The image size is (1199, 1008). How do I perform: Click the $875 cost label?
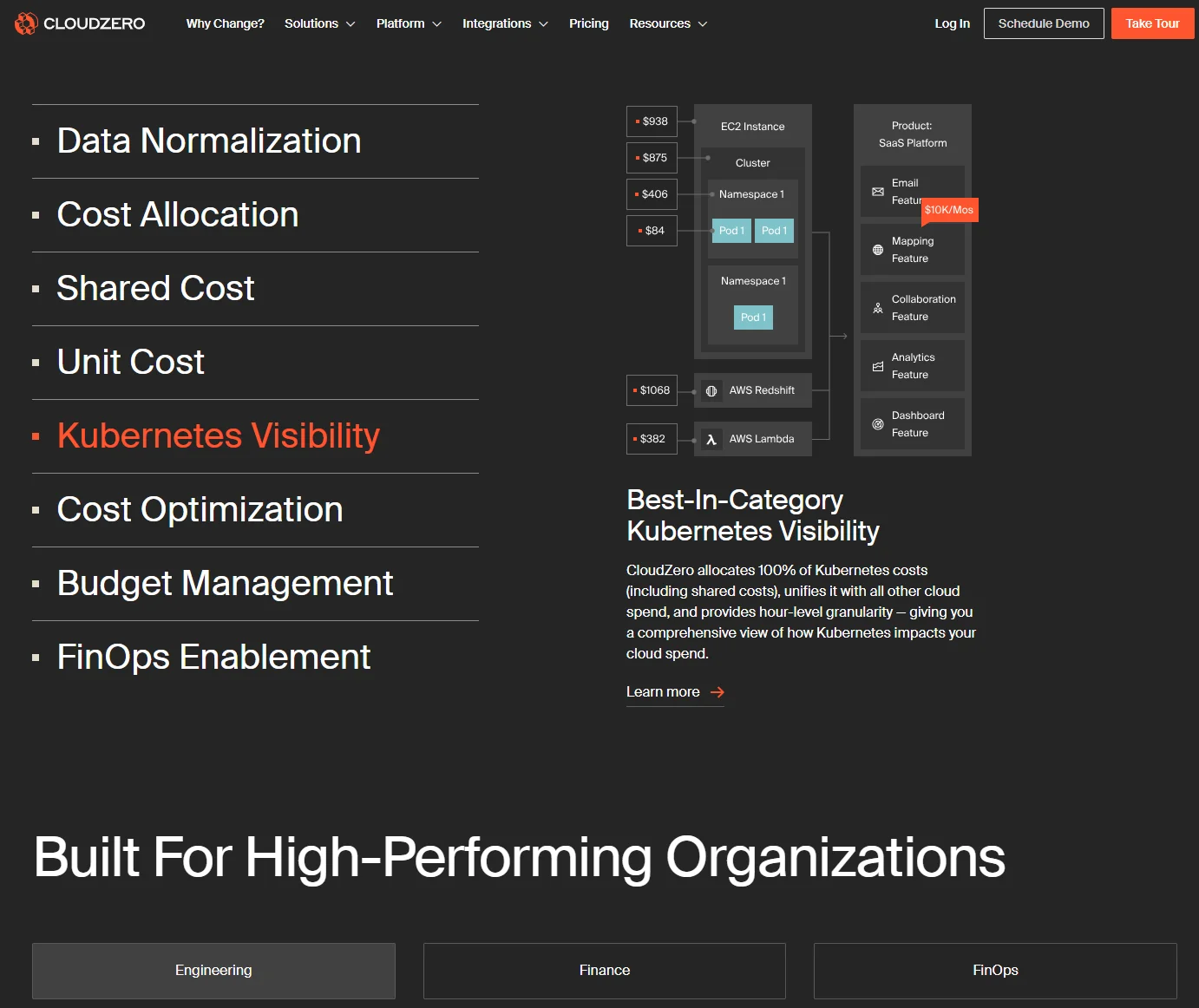tap(652, 158)
